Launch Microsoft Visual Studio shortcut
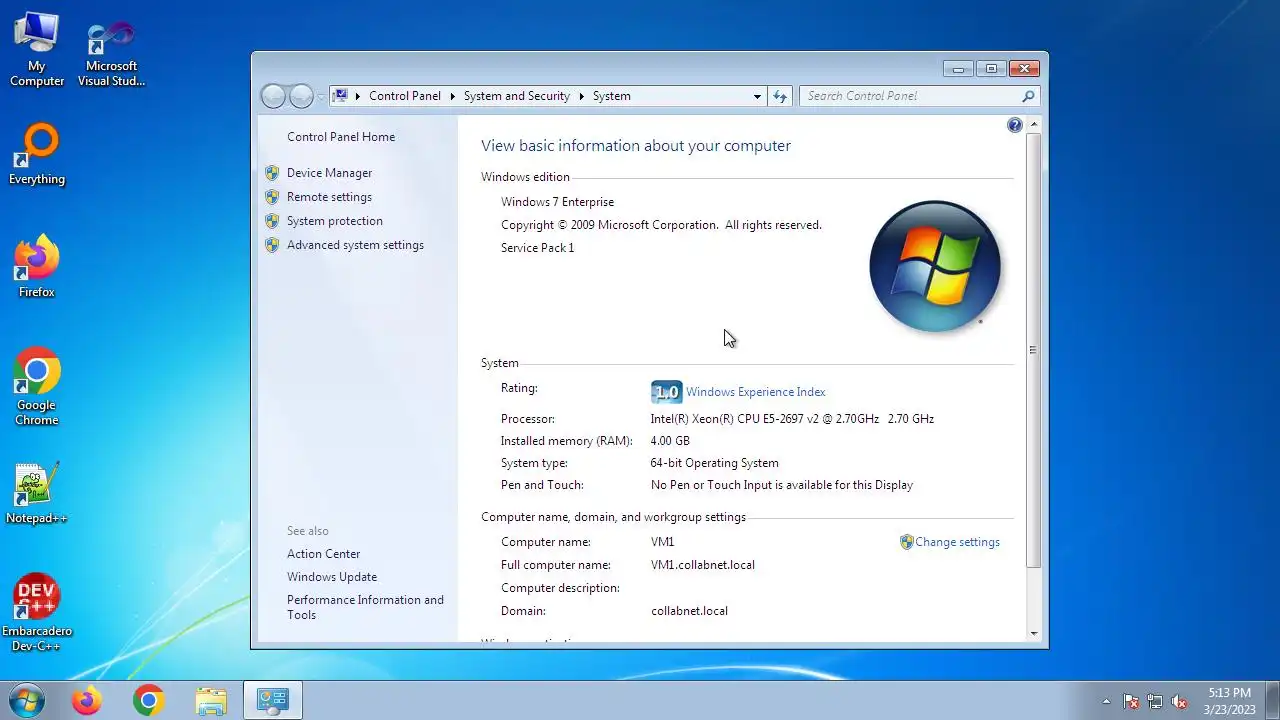Viewport: 1280px width, 720px height. [x=111, y=55]
